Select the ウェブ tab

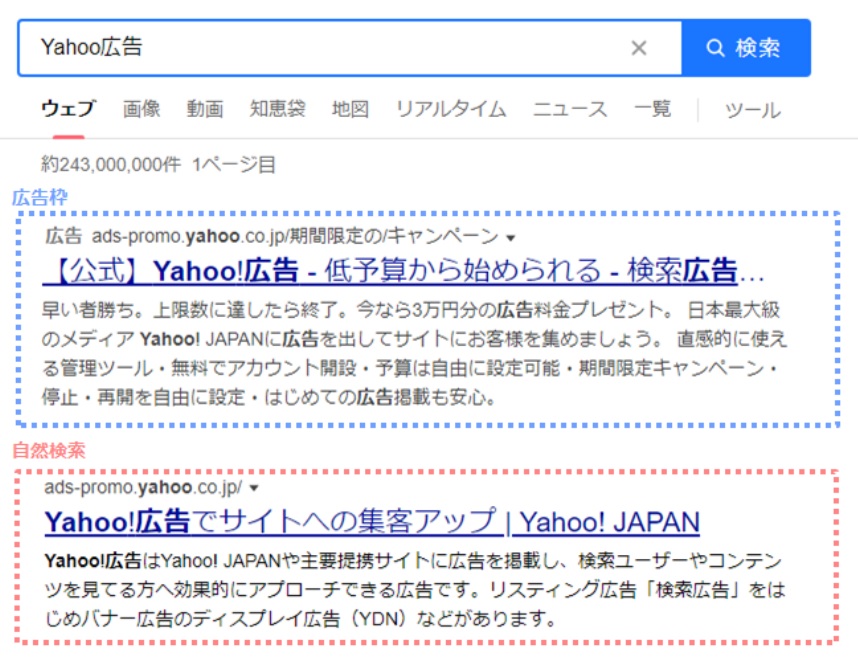(68, 109)
